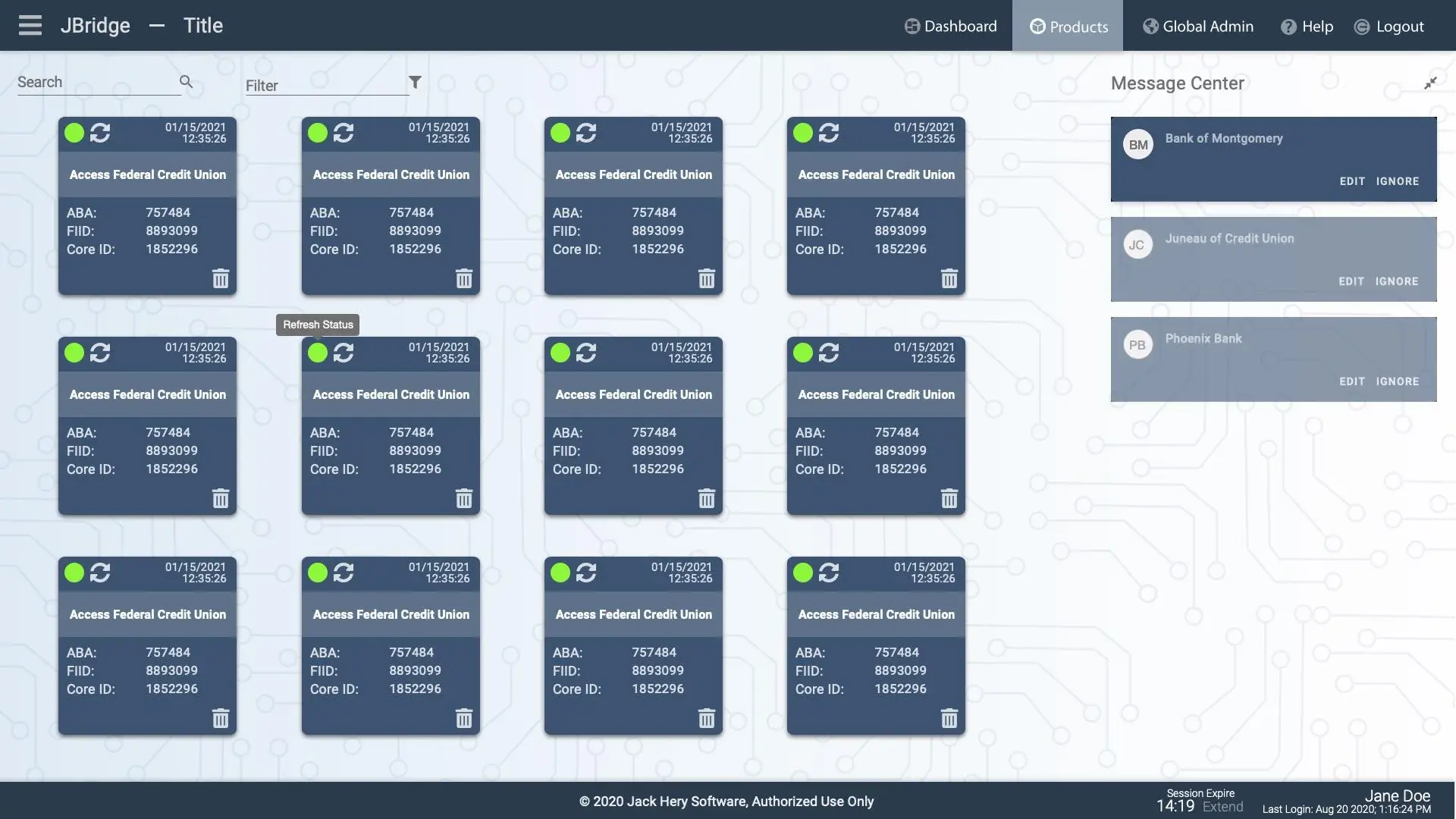Collapse the Message Center panel

[1430, 83]
